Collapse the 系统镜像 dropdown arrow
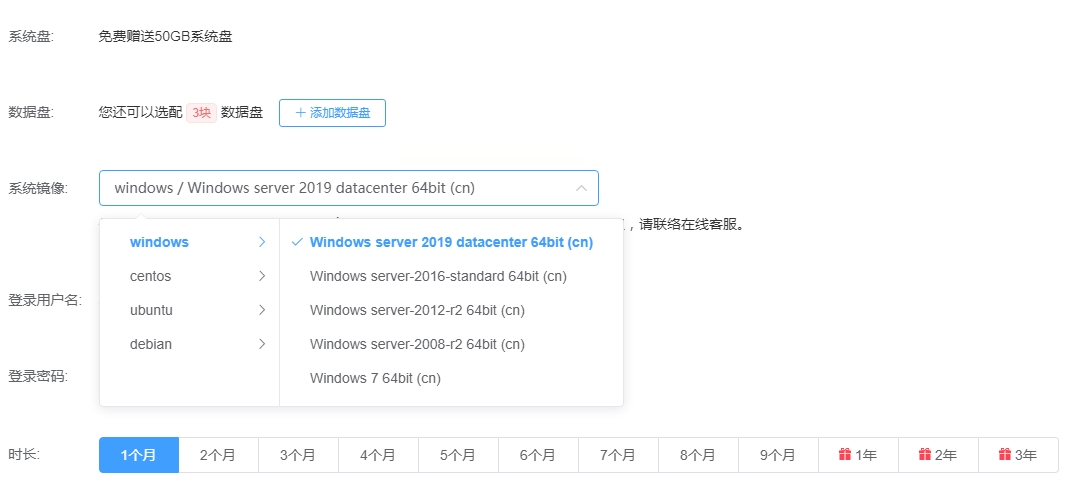Image resolution: width=1074 pixels, height=494 pixels. 581,188
